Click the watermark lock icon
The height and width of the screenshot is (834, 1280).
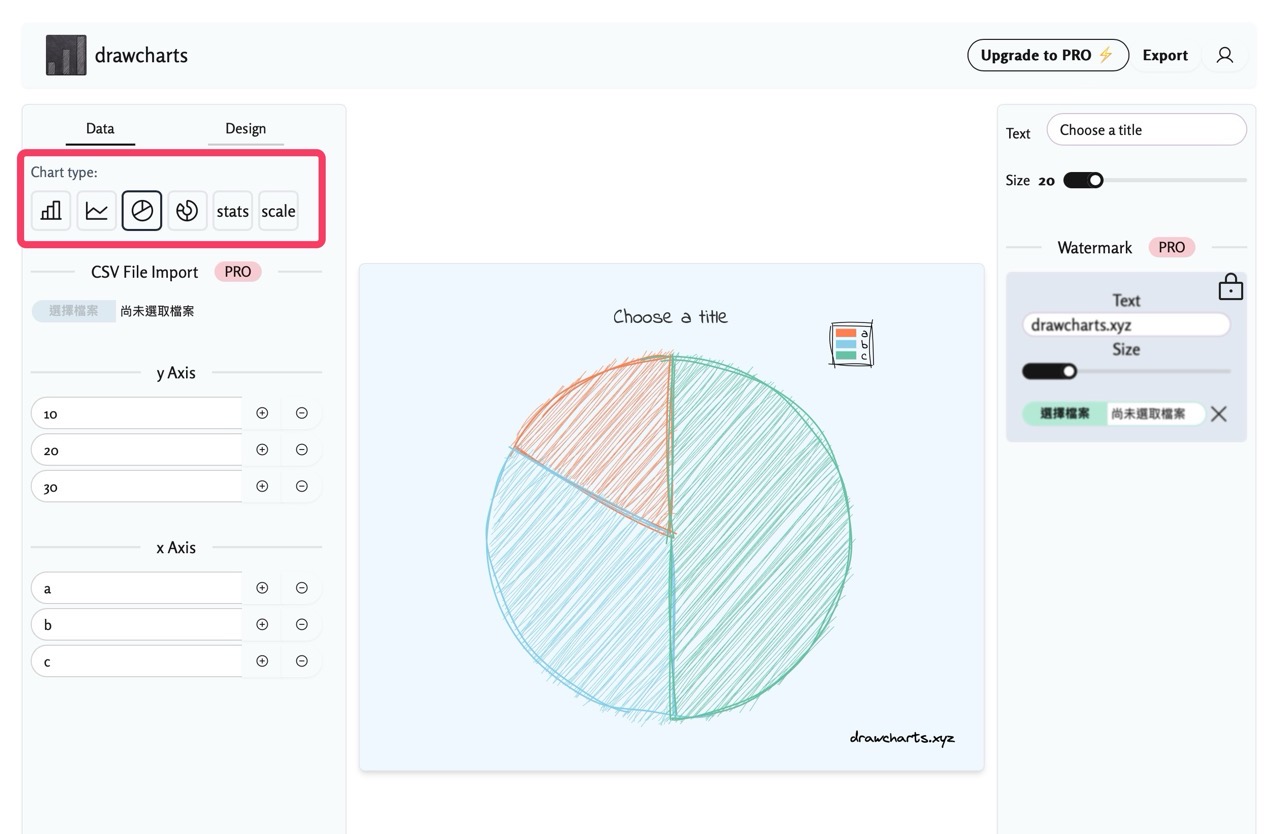point(1230,287)
